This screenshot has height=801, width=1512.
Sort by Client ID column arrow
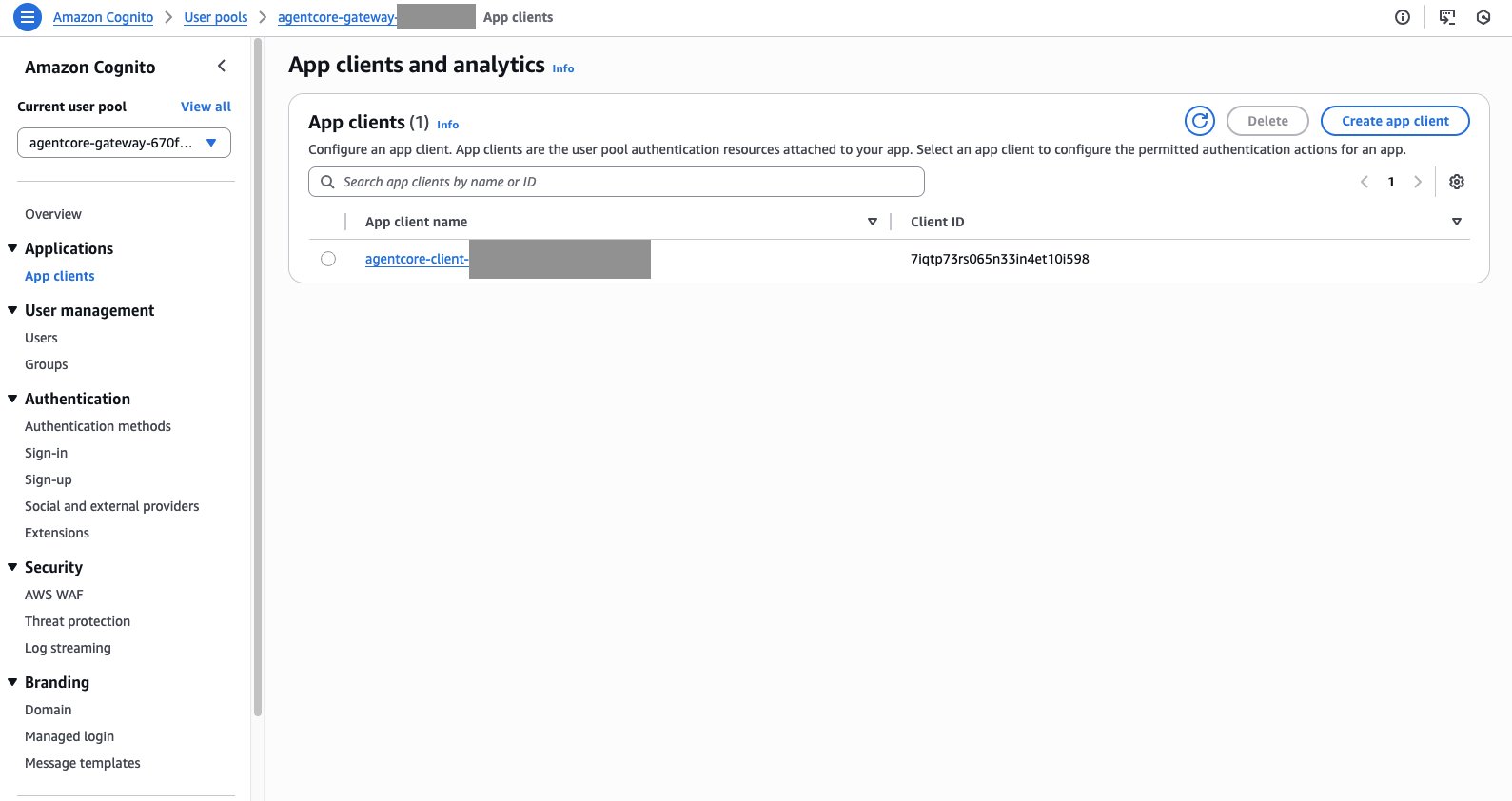(x=1457, y=222)
